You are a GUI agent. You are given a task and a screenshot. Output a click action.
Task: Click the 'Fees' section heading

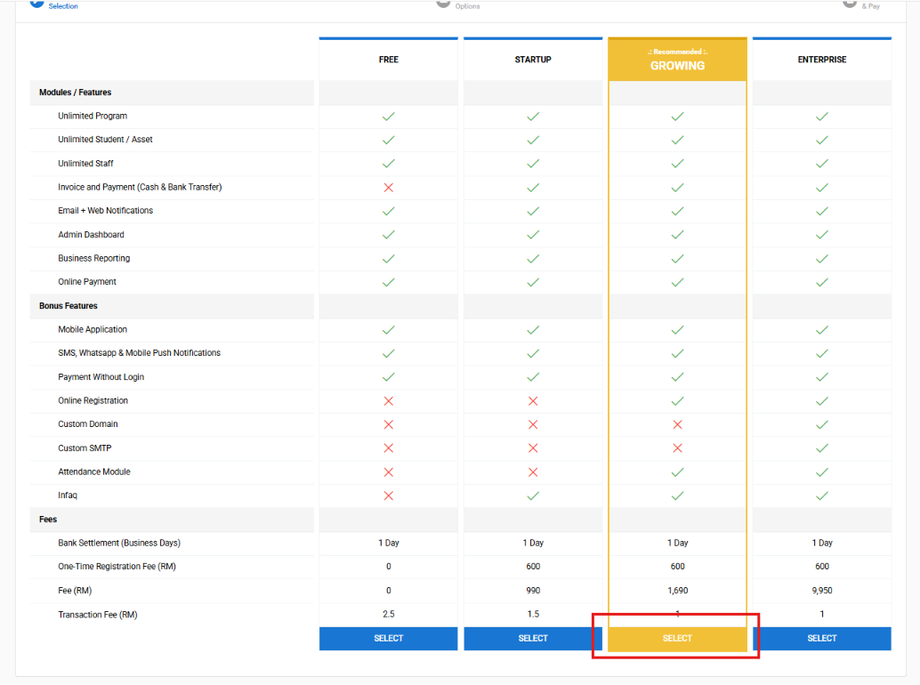point(48,519)
